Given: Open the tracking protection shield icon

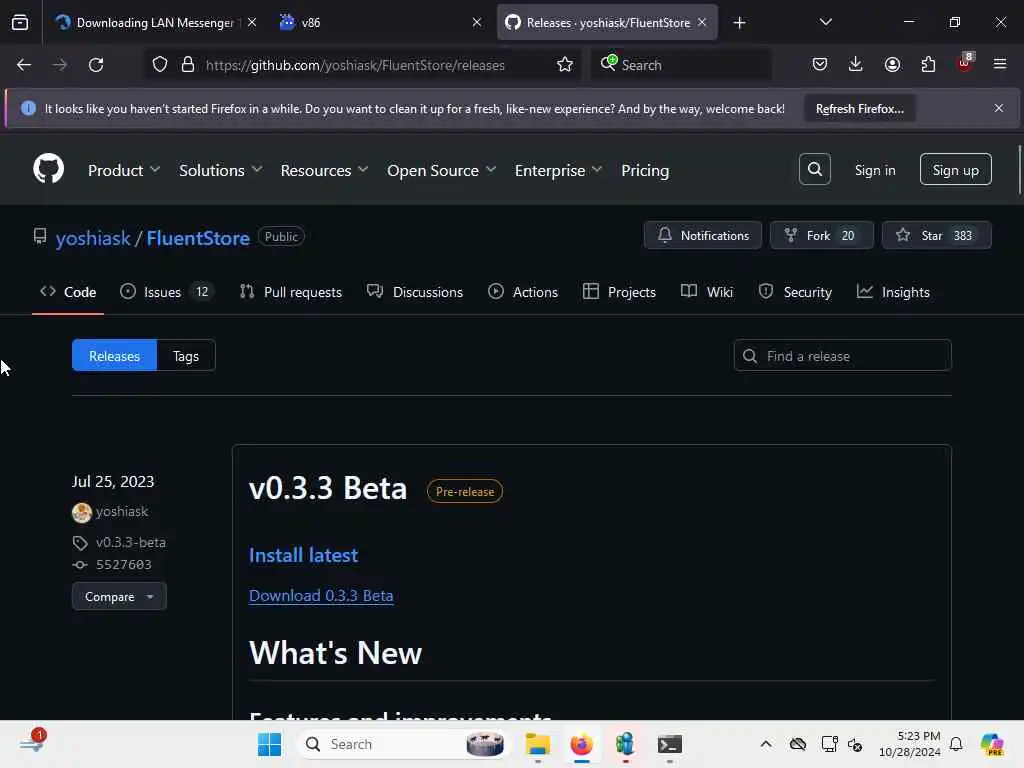Looking at the screenshot, I should [x=160, y=65].
